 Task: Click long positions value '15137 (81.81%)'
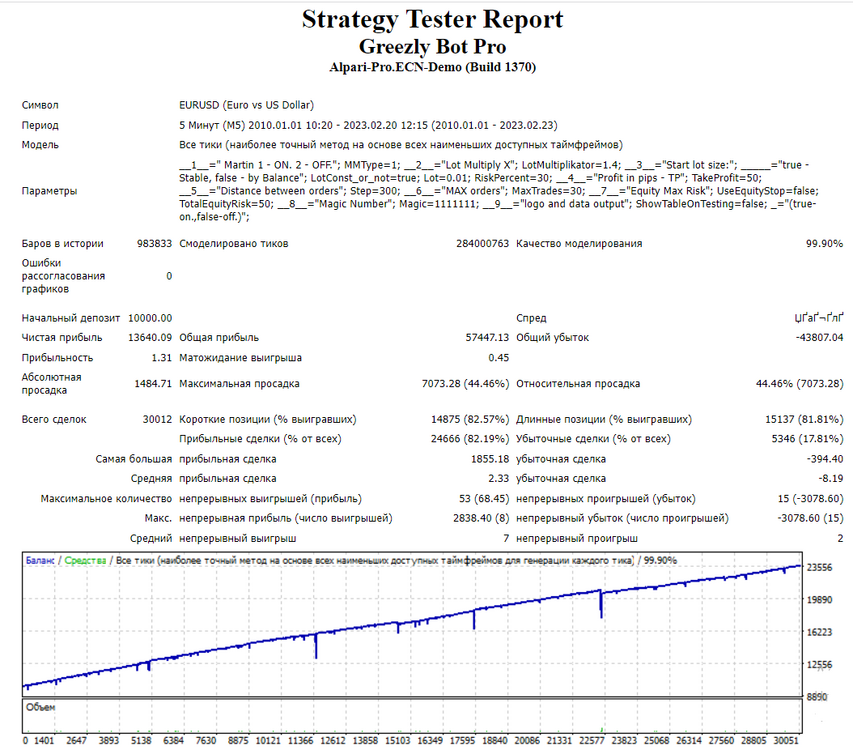point(804,420)
